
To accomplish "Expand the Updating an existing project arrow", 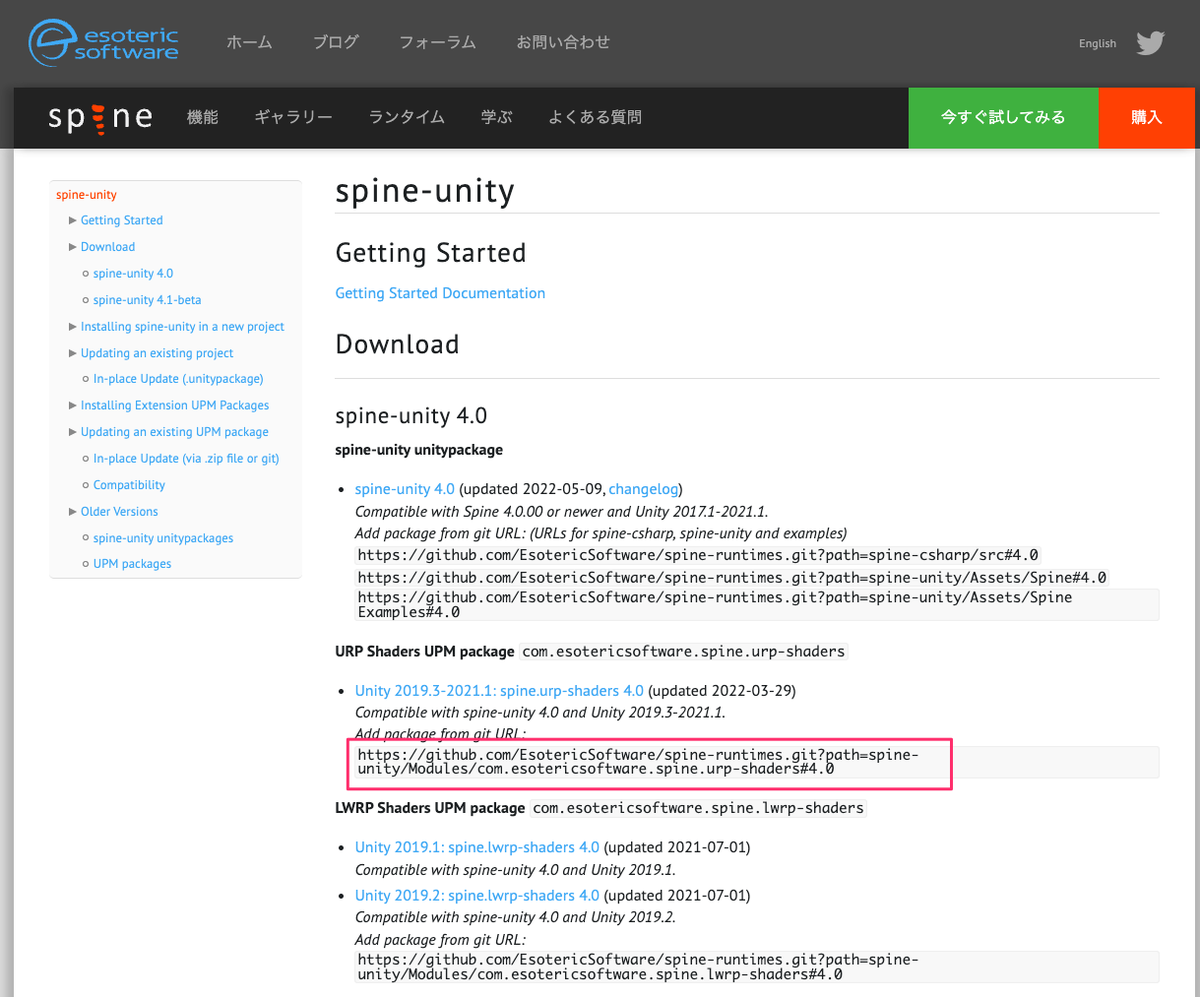I will pos(73,353).
